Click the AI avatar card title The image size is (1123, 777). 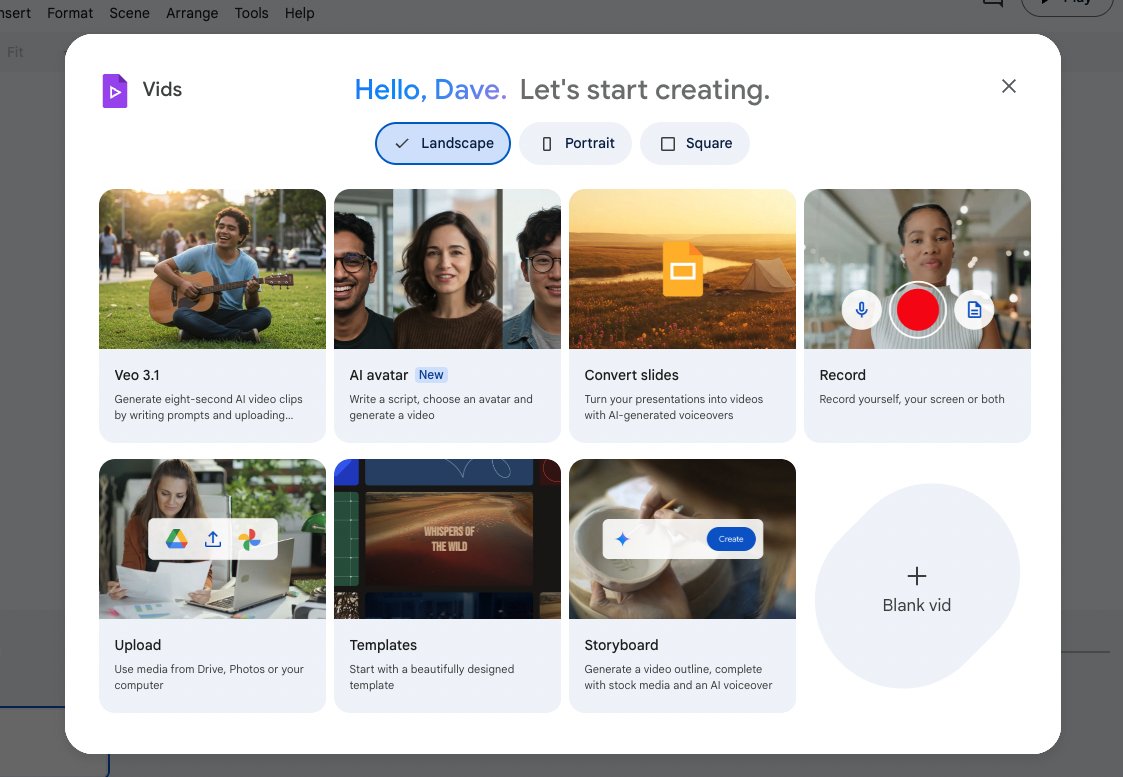click(x=378, y=375)
